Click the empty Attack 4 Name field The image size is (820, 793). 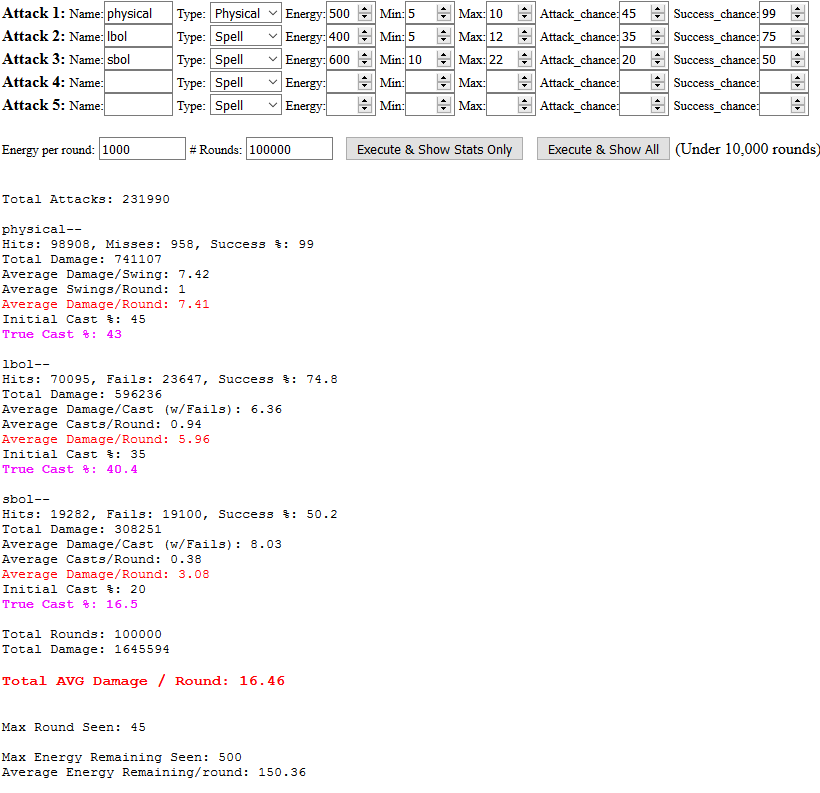tap(138, 83)
